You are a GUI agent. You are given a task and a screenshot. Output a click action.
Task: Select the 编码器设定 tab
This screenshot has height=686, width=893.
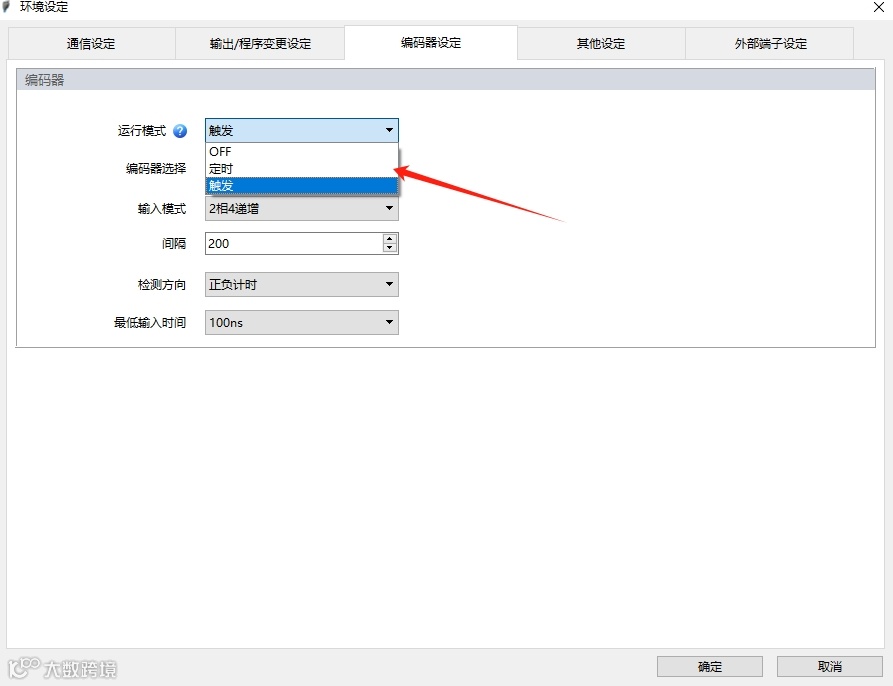[x=431, y=43]
